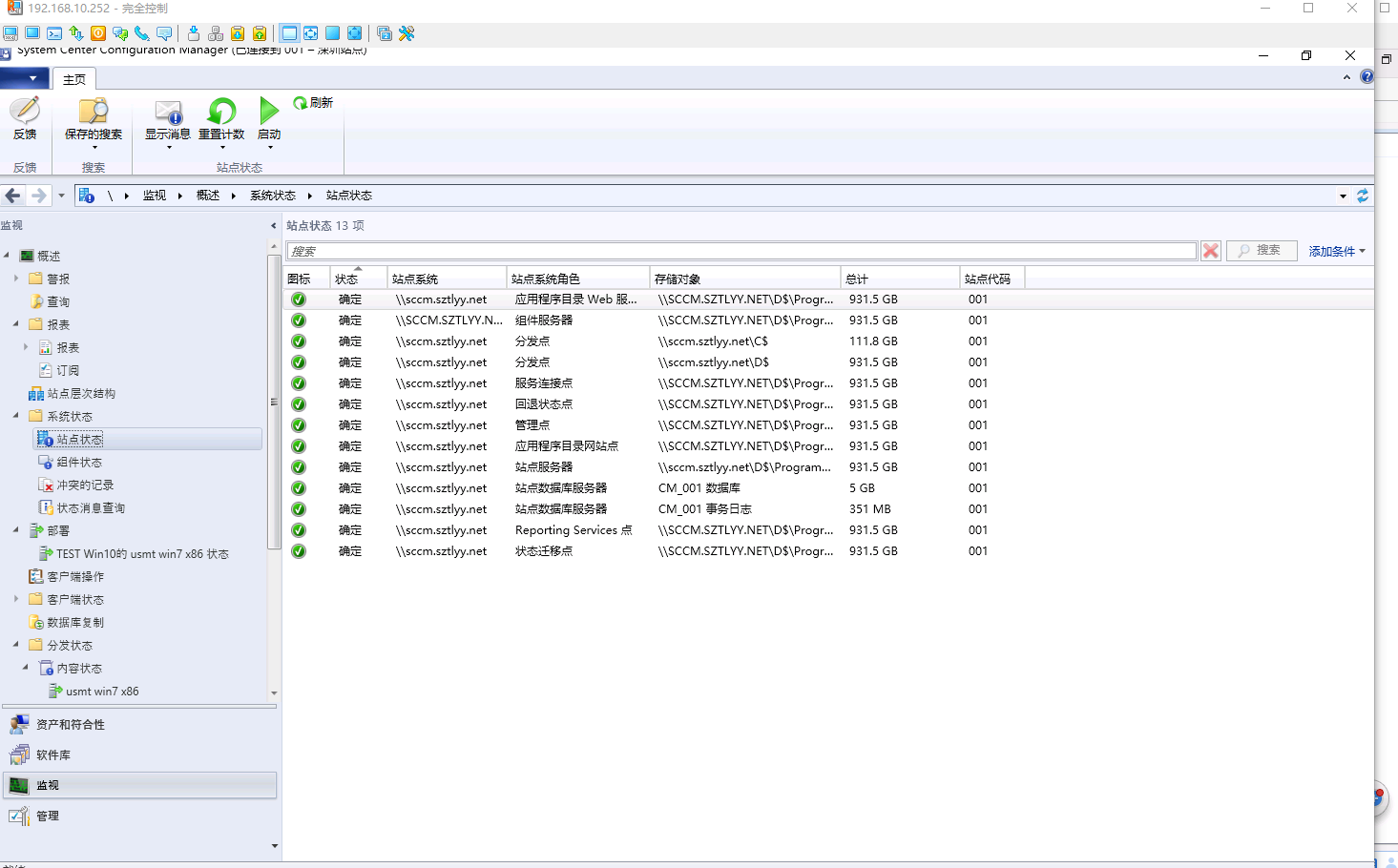1398x868 pixels.
Task: Select the Reporting Services 点 row
Action: click(828, 530)
